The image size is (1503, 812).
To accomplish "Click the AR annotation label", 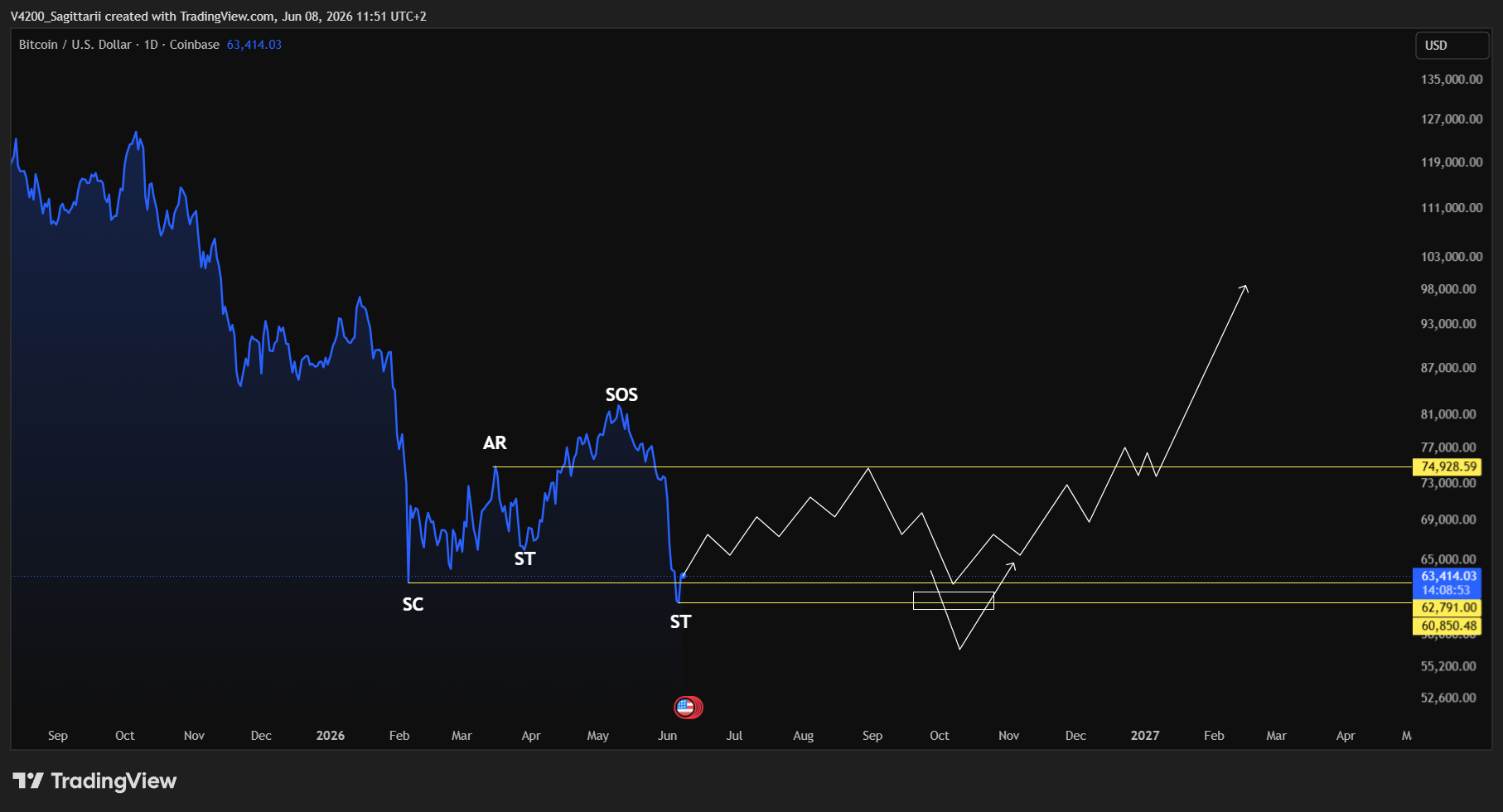I will [x=495, y=442].
